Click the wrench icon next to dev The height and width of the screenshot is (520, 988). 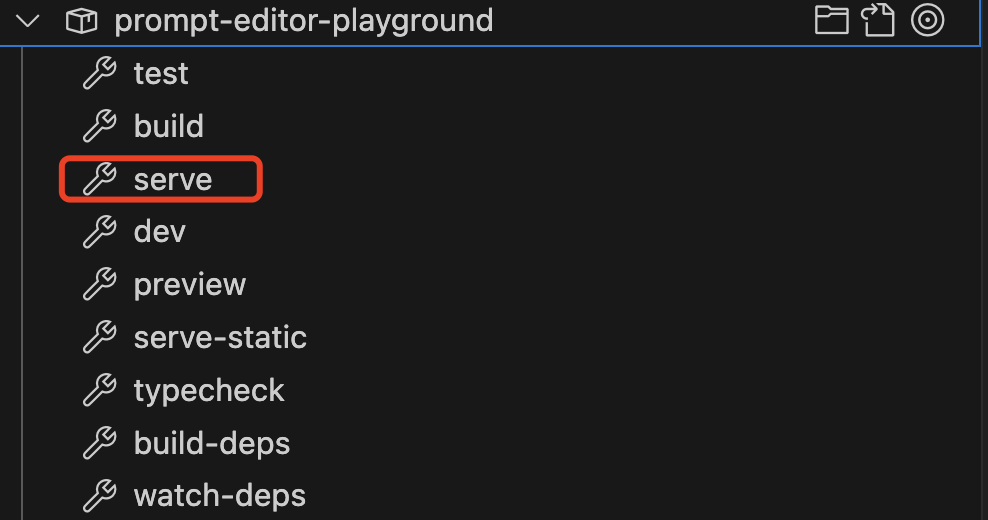(x=99, y=232)
